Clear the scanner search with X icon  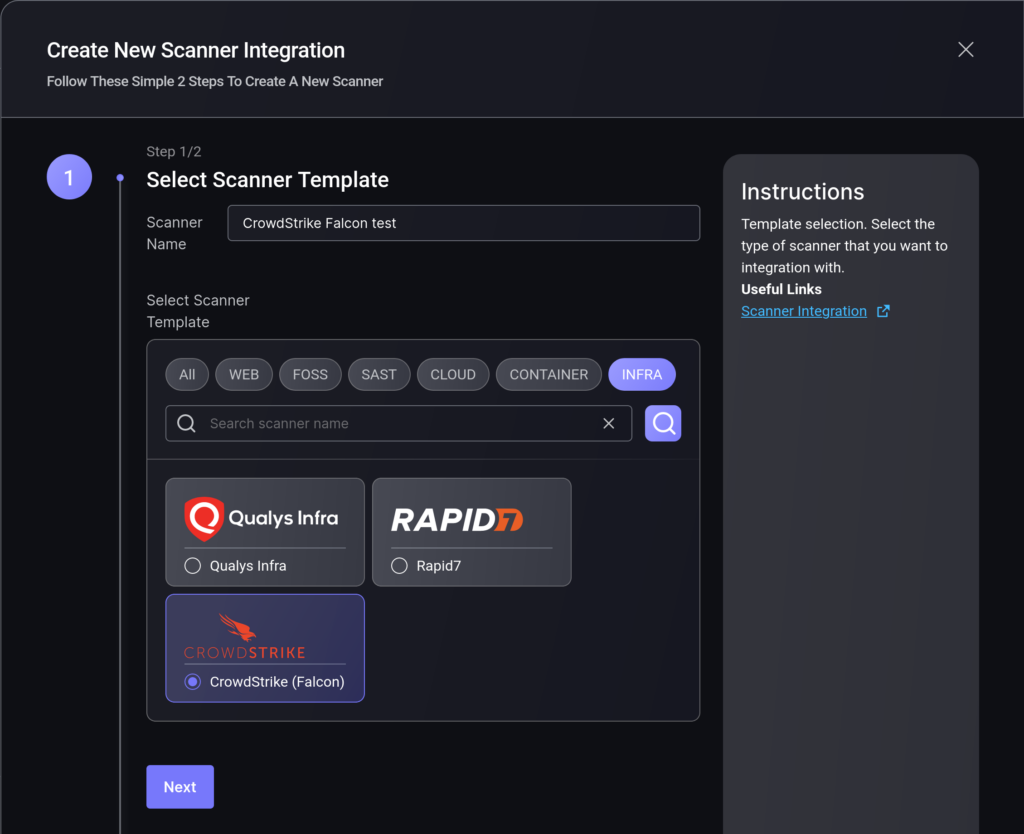click(x=608, y=423)
